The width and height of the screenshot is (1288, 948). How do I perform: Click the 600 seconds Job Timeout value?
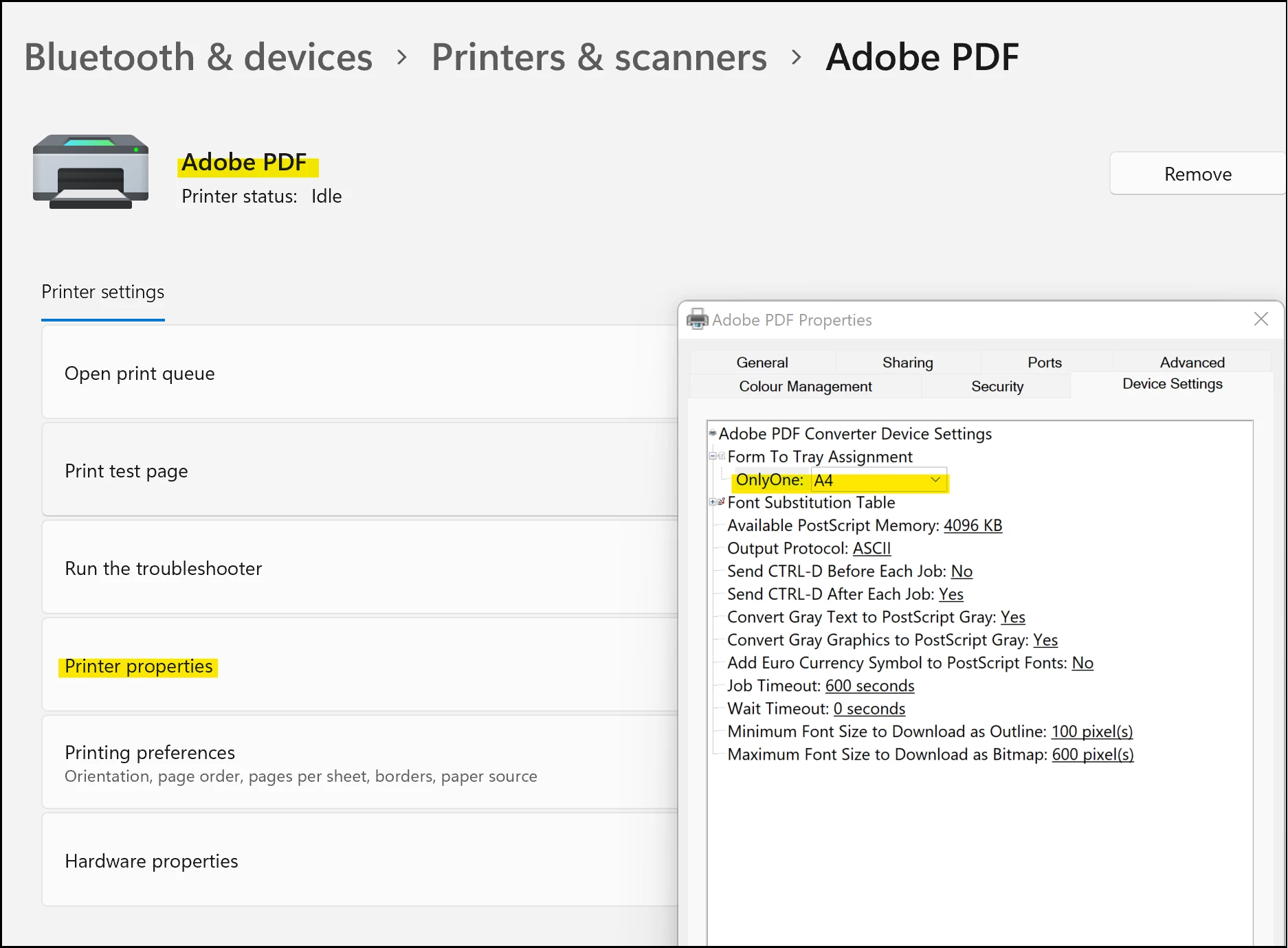click(x=869, y=686)
